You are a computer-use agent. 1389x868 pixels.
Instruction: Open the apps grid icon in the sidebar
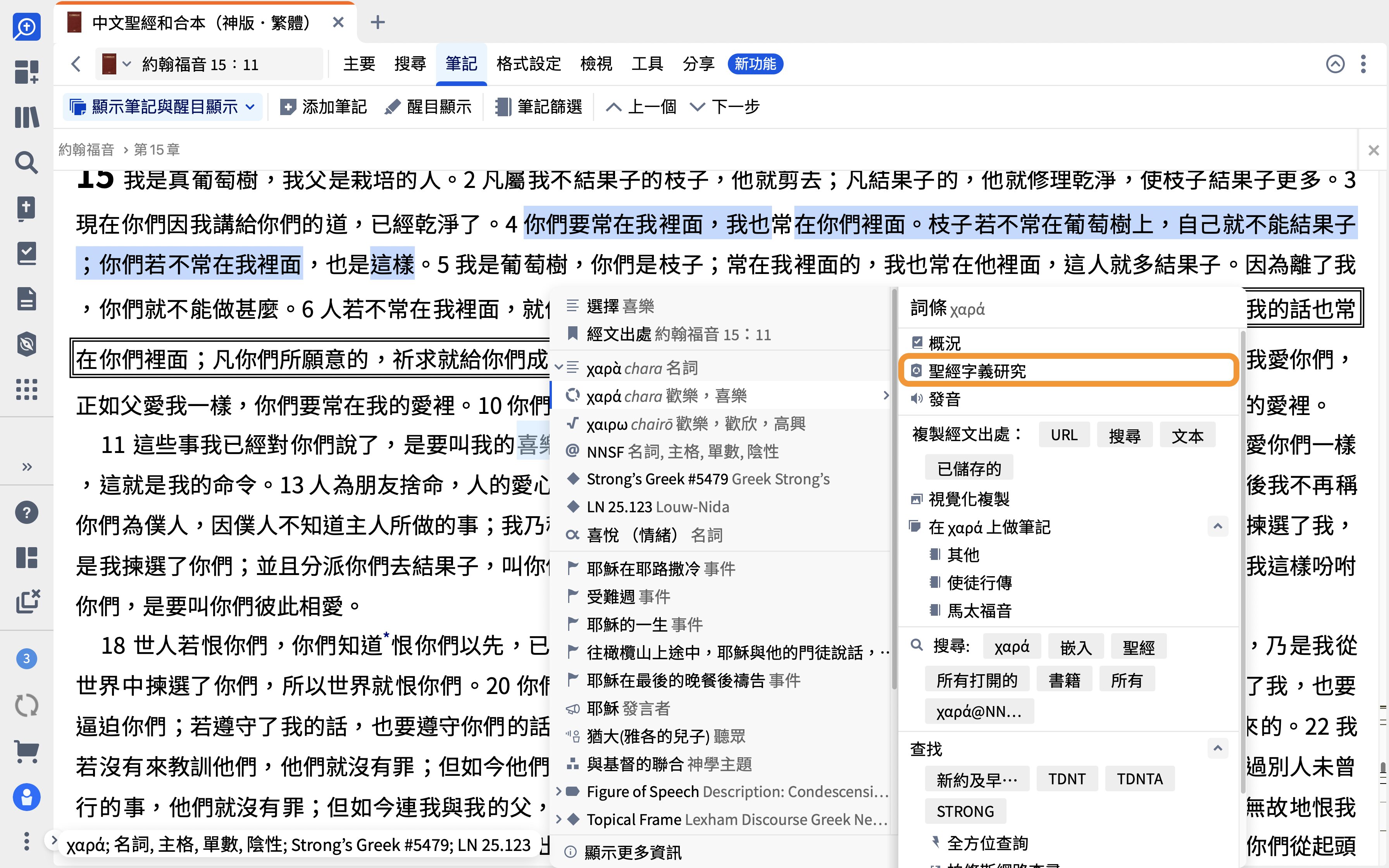26,389
